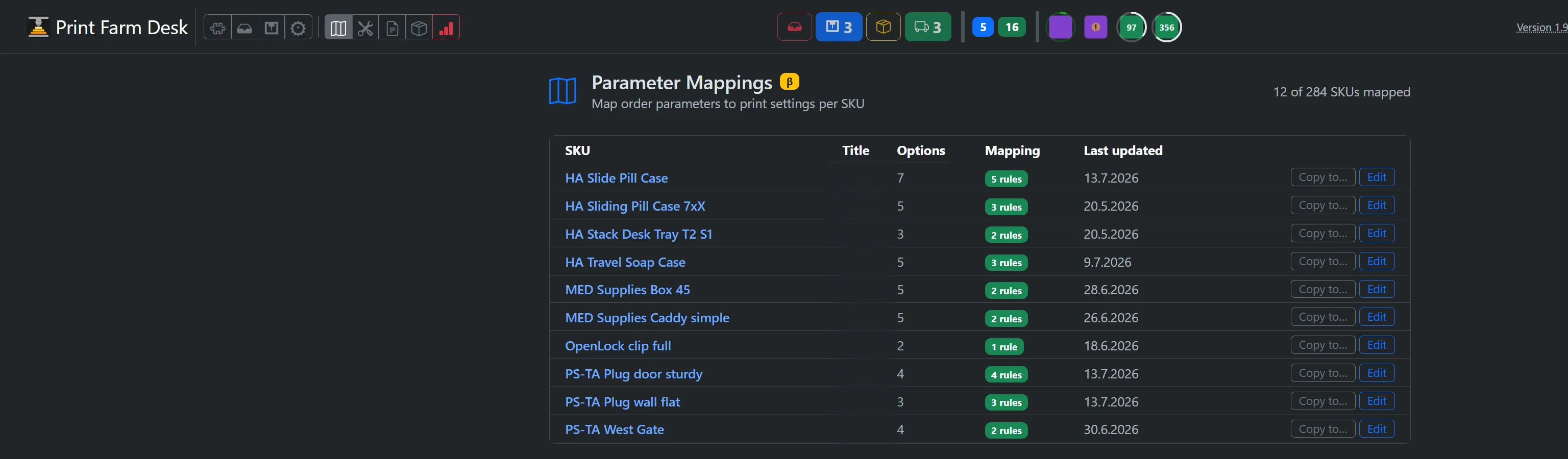Image resolution: width=1568 pixels, height=459 pixels.
Task: Edit the HA Sliding Pill Case 7xX mapping
Action: click(x=1376, y=205)
